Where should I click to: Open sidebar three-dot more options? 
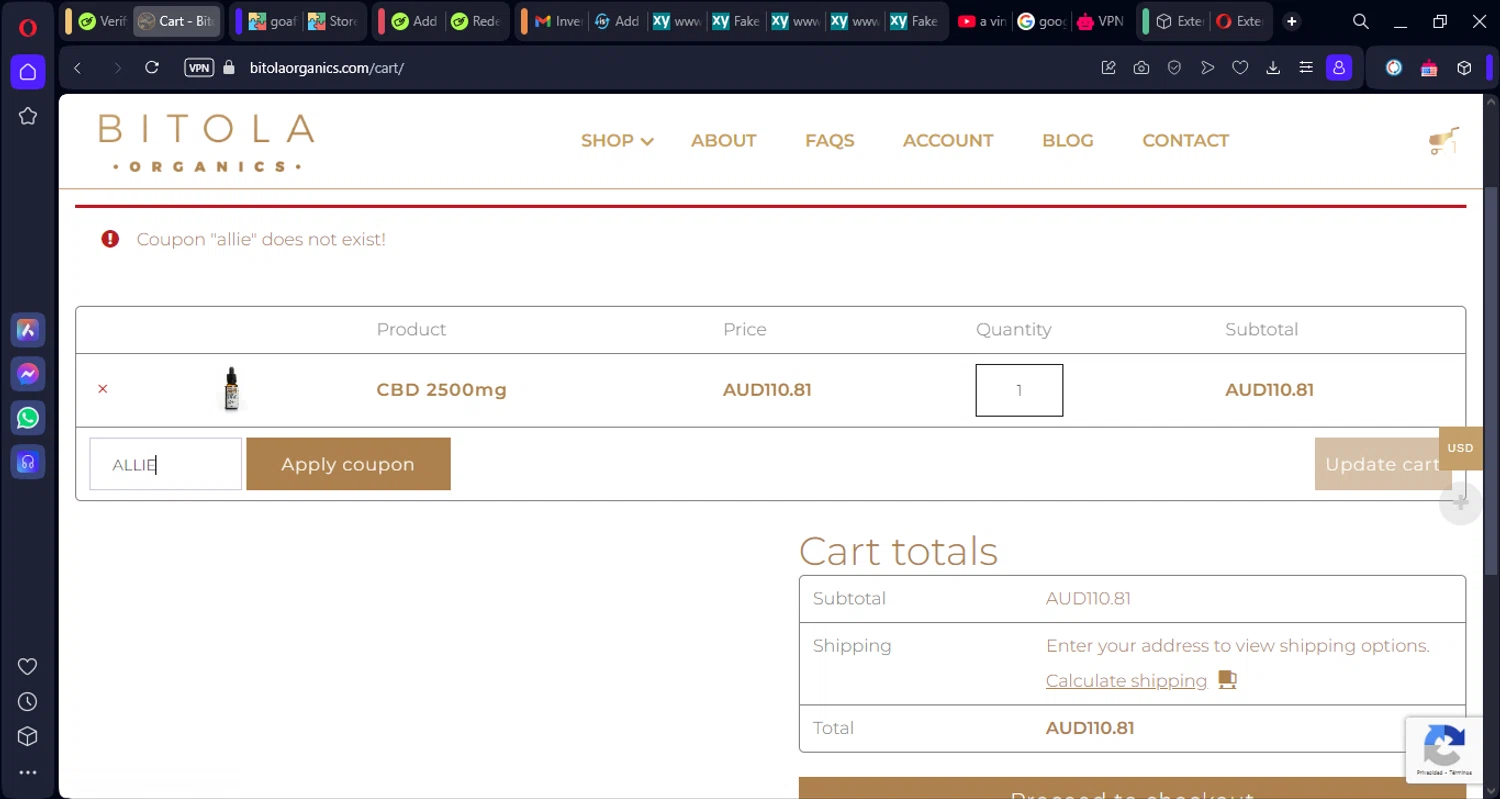pyautogui.click(x=28, y=773)
